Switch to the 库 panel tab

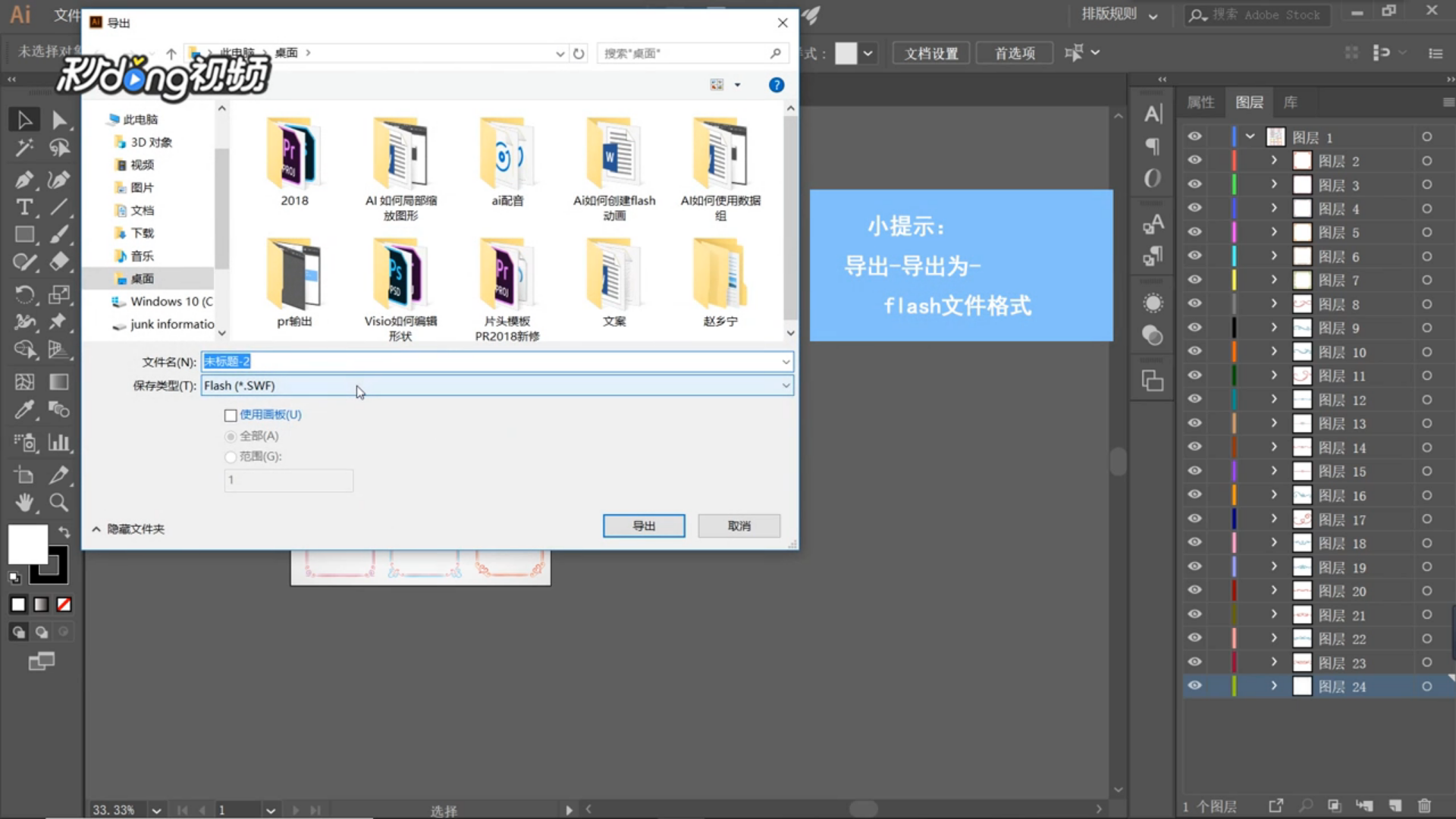coord(1291,102)
